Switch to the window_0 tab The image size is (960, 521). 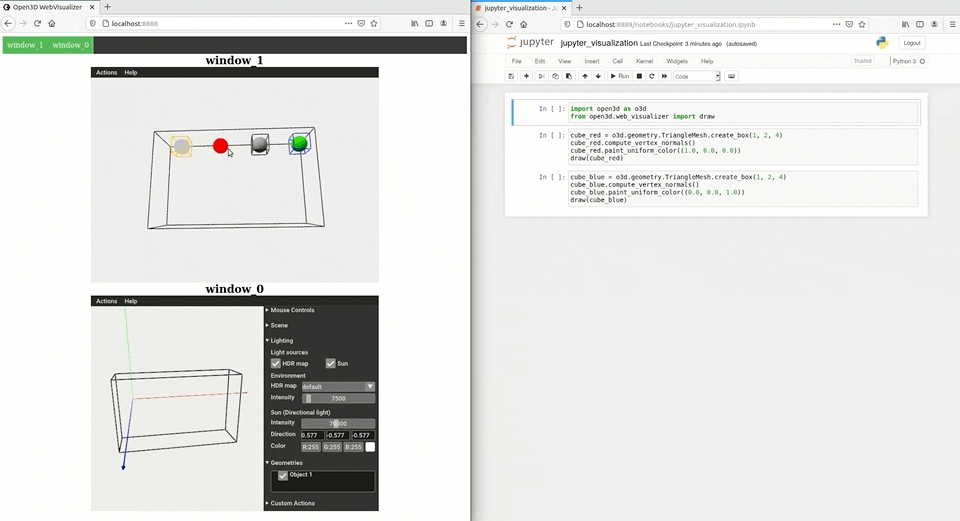click(70, 45)
